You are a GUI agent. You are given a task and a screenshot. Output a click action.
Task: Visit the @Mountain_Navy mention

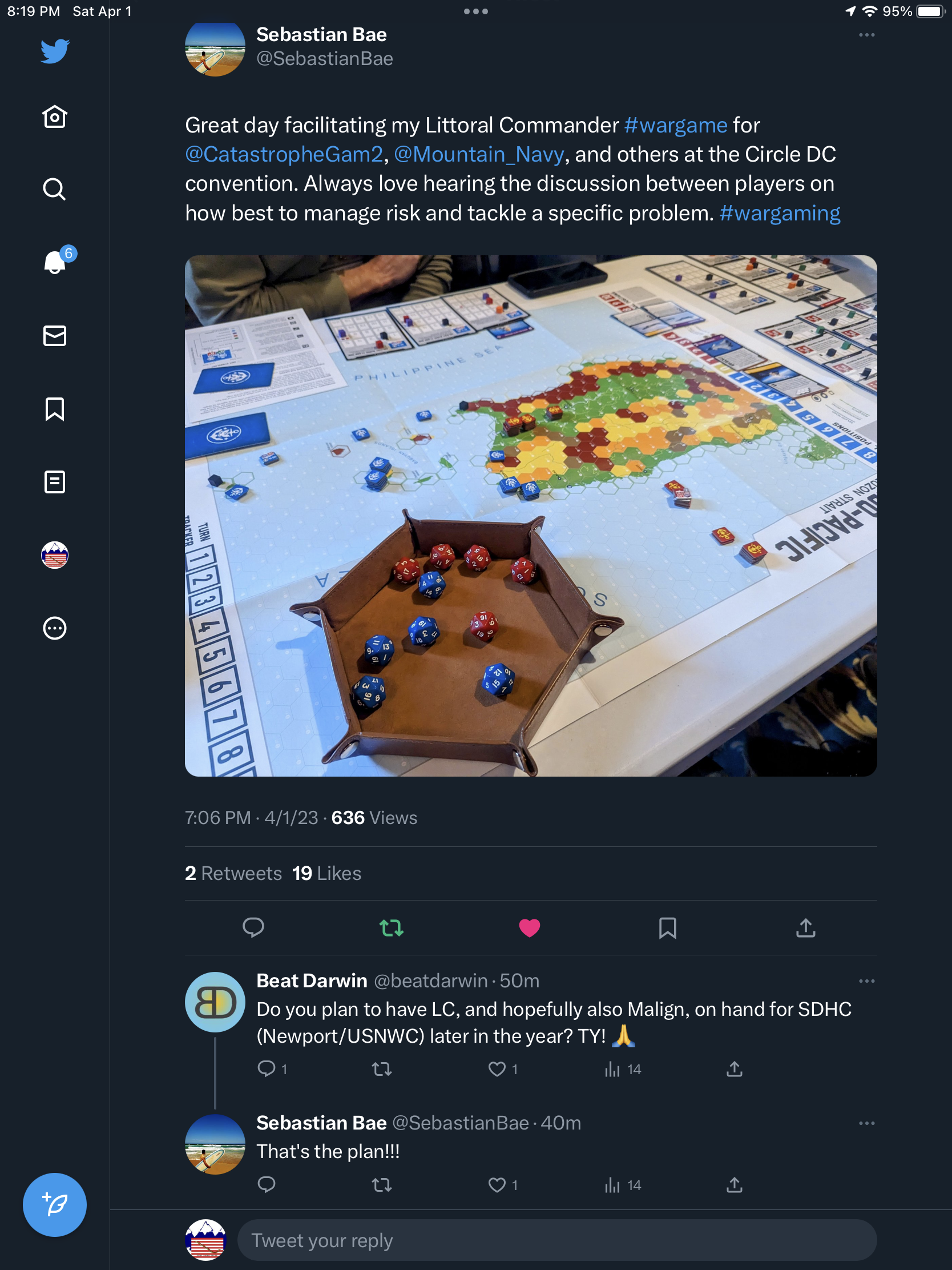pyautogui.click(x=479, y=154)
